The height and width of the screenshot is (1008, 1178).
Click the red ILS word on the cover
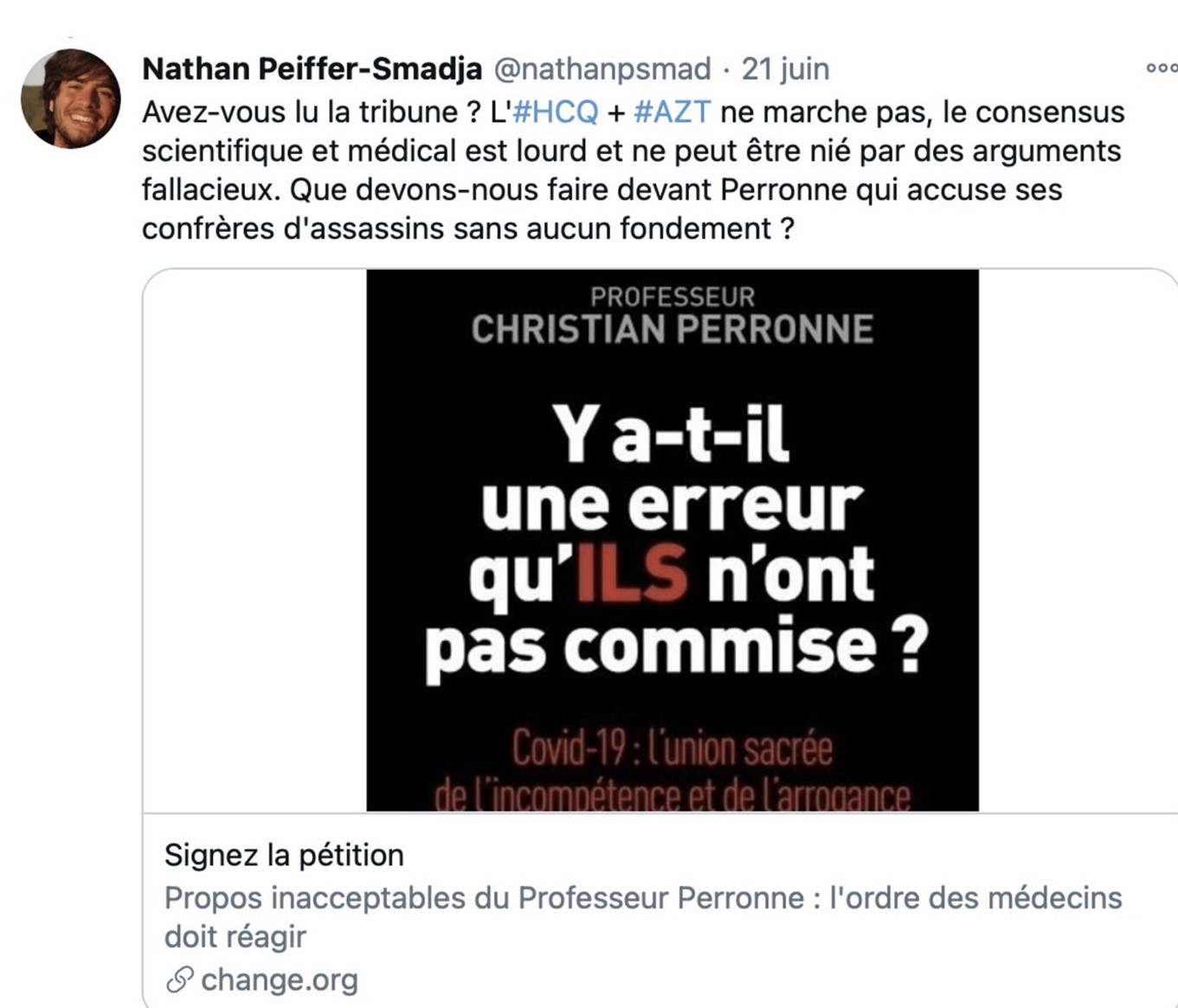[x=632, y=573]
